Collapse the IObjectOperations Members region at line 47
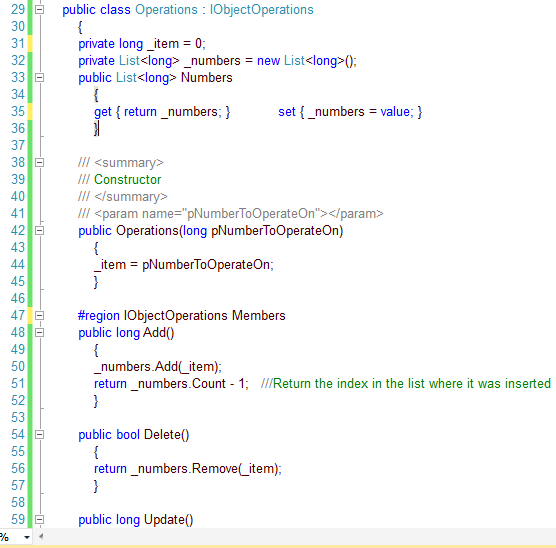This screenshot has height=548, width=556. (40, 315)
